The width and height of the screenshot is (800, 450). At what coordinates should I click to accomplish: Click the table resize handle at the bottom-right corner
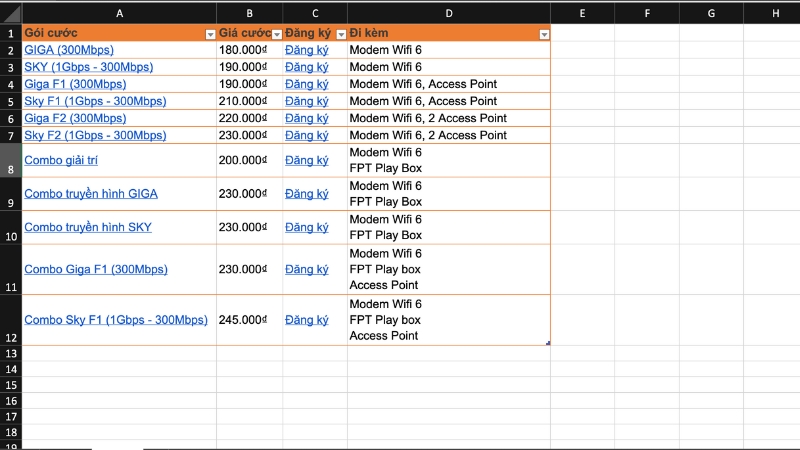click(x=548, y=343)
